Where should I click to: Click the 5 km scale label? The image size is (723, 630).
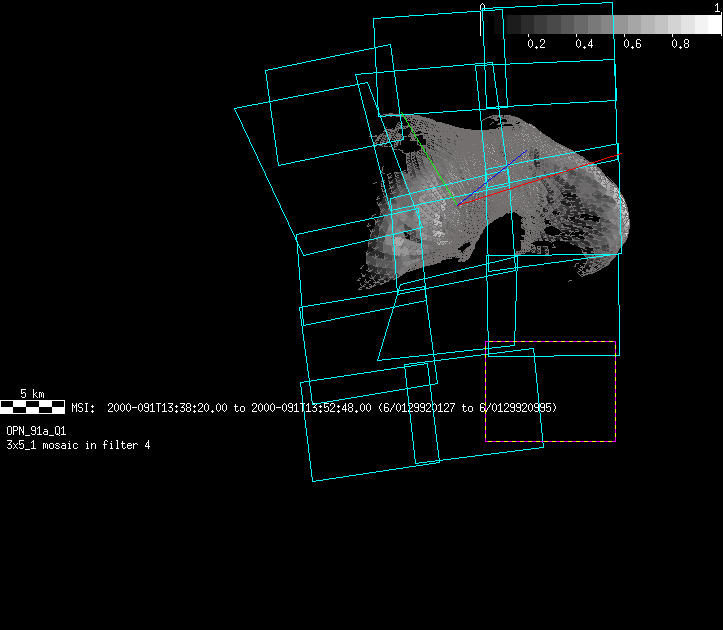coord(32,394)
